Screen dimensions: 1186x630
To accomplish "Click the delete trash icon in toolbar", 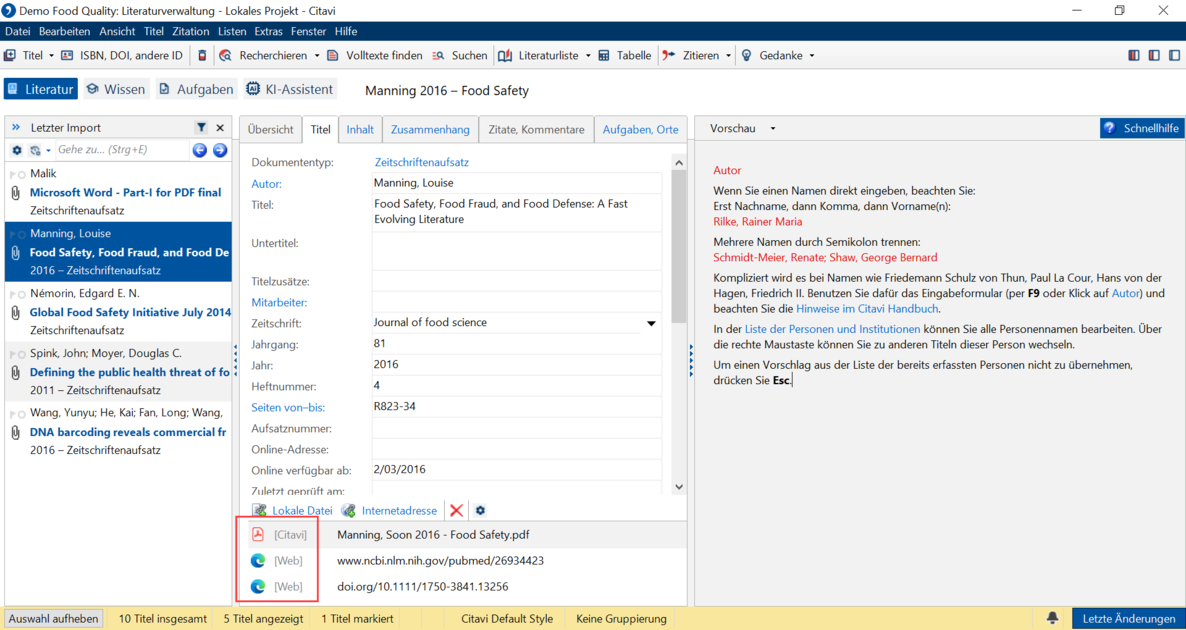I will click(201, 55).
